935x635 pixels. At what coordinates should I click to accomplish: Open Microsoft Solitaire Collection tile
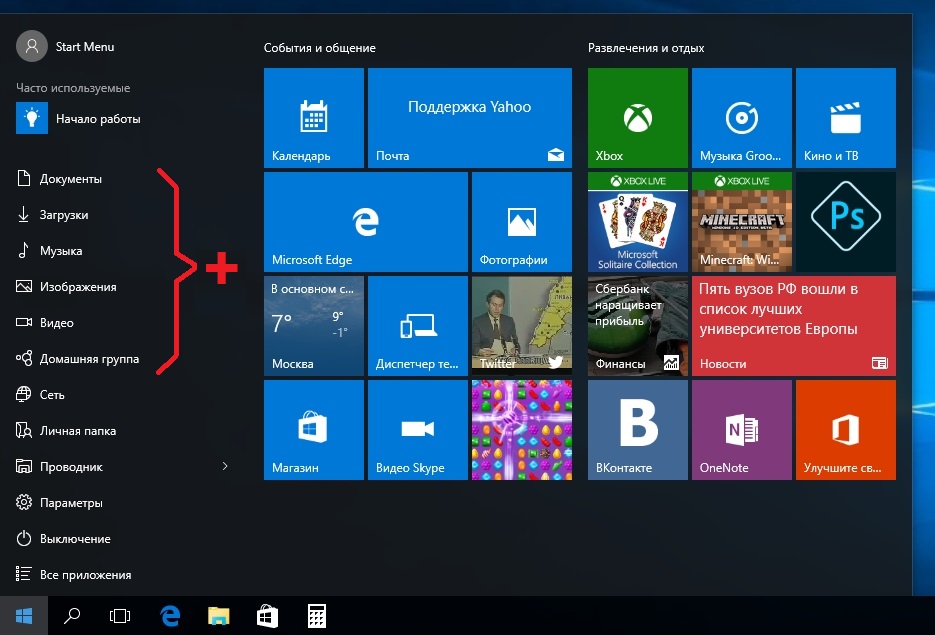pyautogui.click(x=637, y=222)
